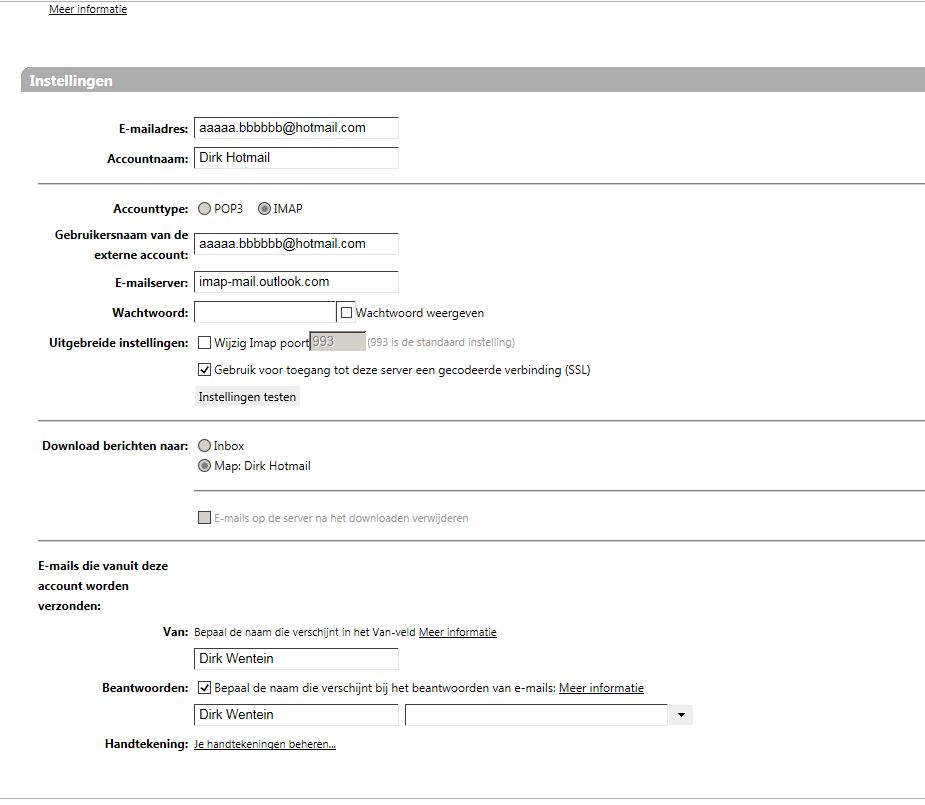Toggle the SSL gecodeerde verbinding checkbox
Image resolution: width=925 pixels, height=805 pixels.
[204, 370]
